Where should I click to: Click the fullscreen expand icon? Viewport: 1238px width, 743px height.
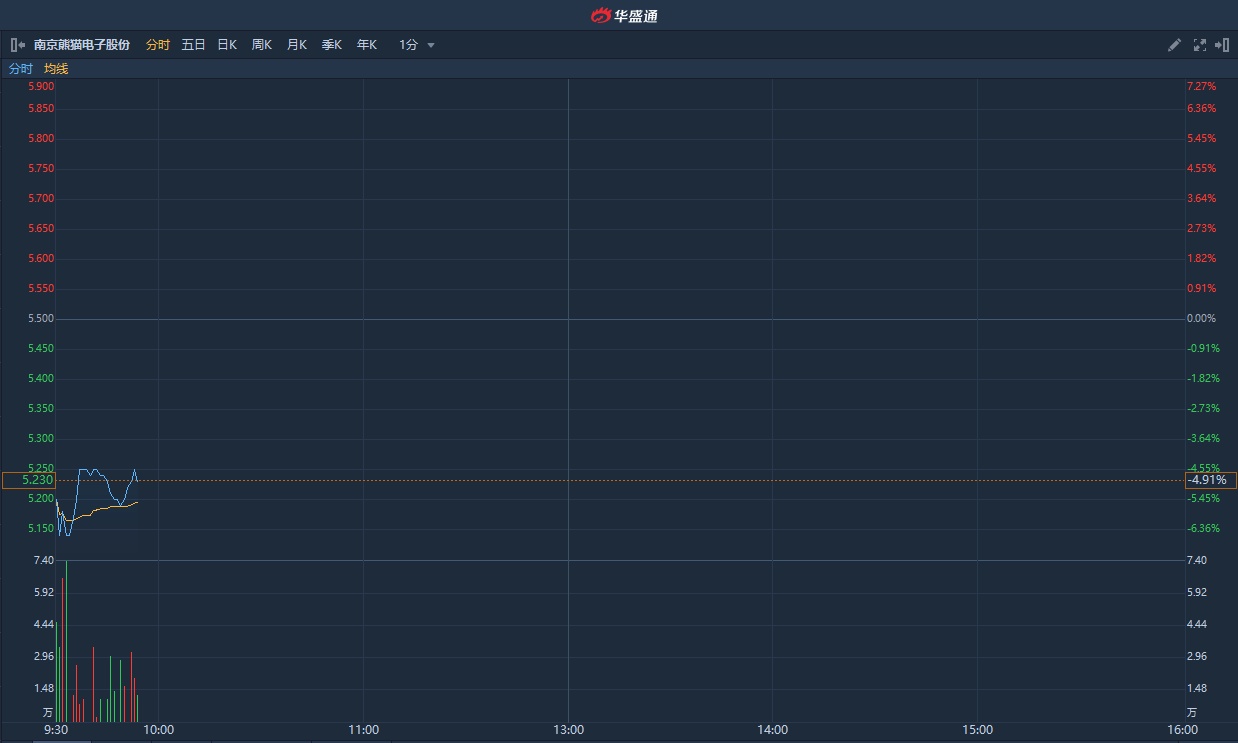1199,45
